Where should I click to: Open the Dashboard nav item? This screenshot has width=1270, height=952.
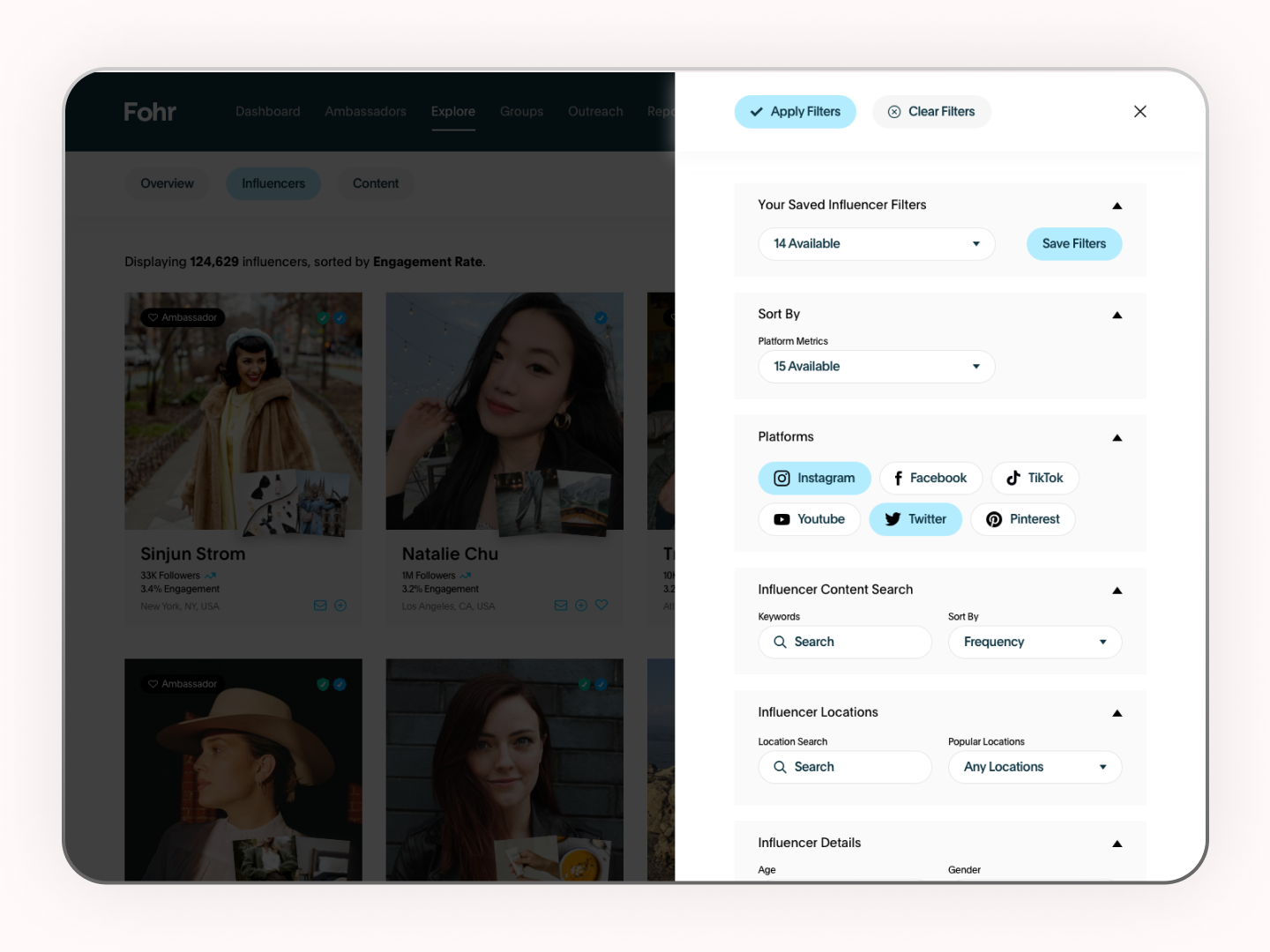coord(268,111)
